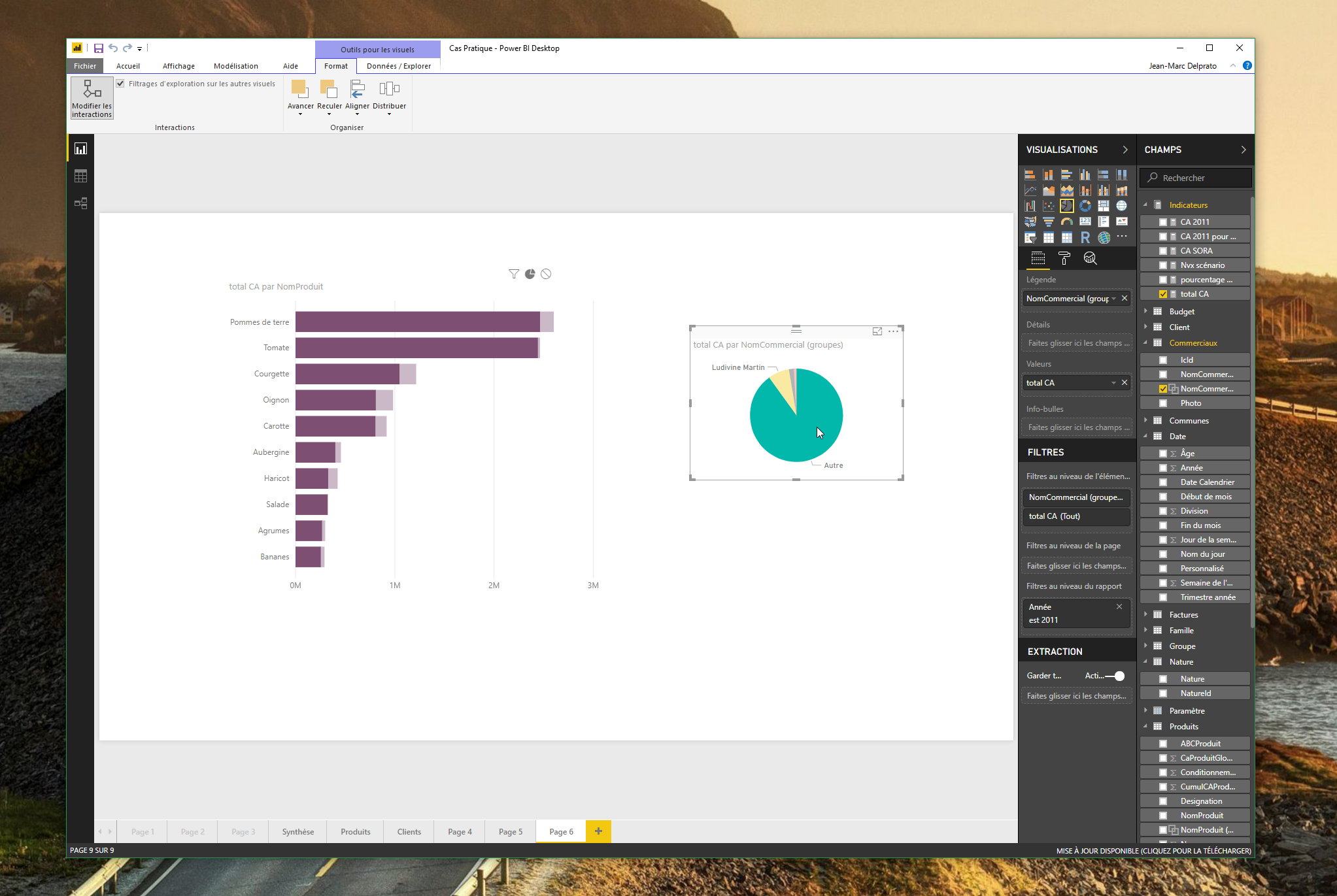Collapse the Visualisations pane chevron
The image size is (1337, 896).
(x=1125, y=150)
